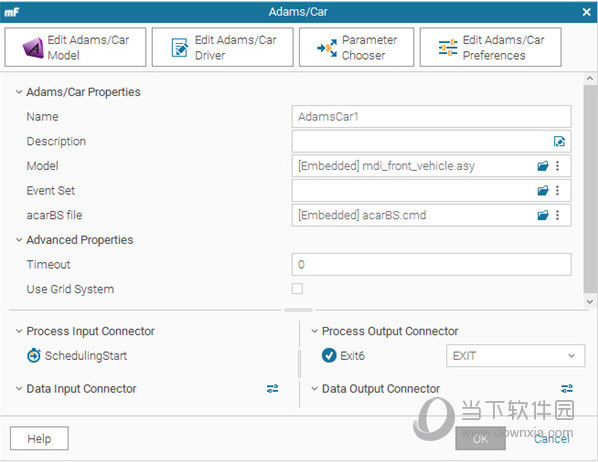
Task: Edit the Name field AdamsCar1
Action: [x=431, y=117]
